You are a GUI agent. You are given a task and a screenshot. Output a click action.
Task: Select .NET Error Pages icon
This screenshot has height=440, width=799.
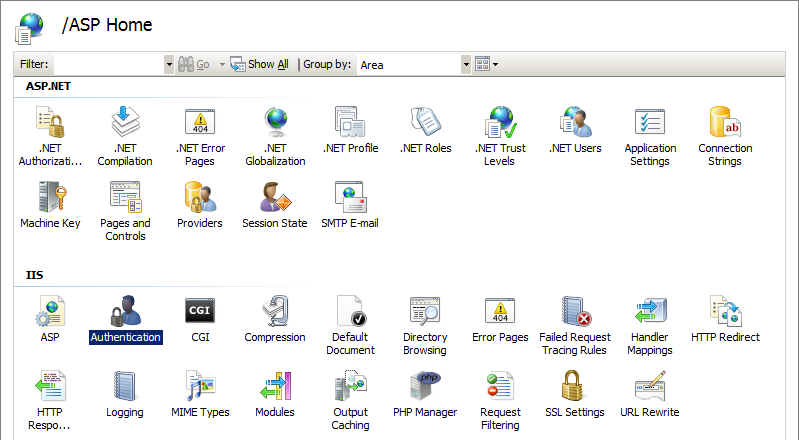(x=200, y=136)
